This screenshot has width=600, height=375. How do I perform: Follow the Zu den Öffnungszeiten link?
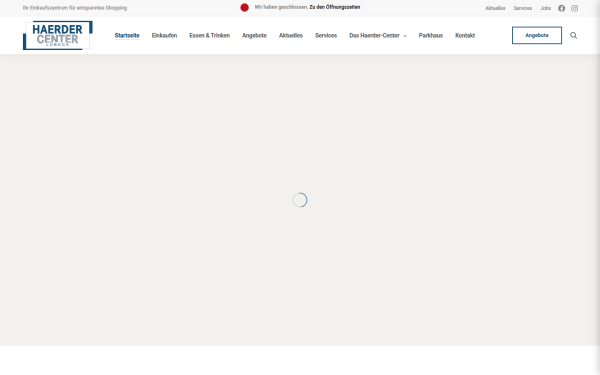click(x=334, y=7)
